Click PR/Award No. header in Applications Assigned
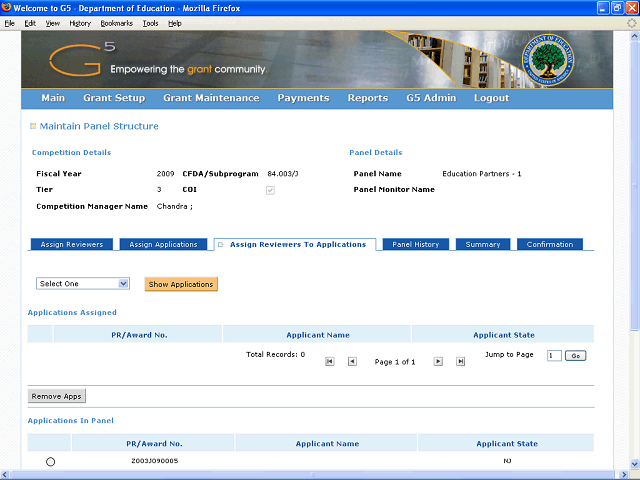Screen dimensions: 640x480 click(x=139, y=335)
